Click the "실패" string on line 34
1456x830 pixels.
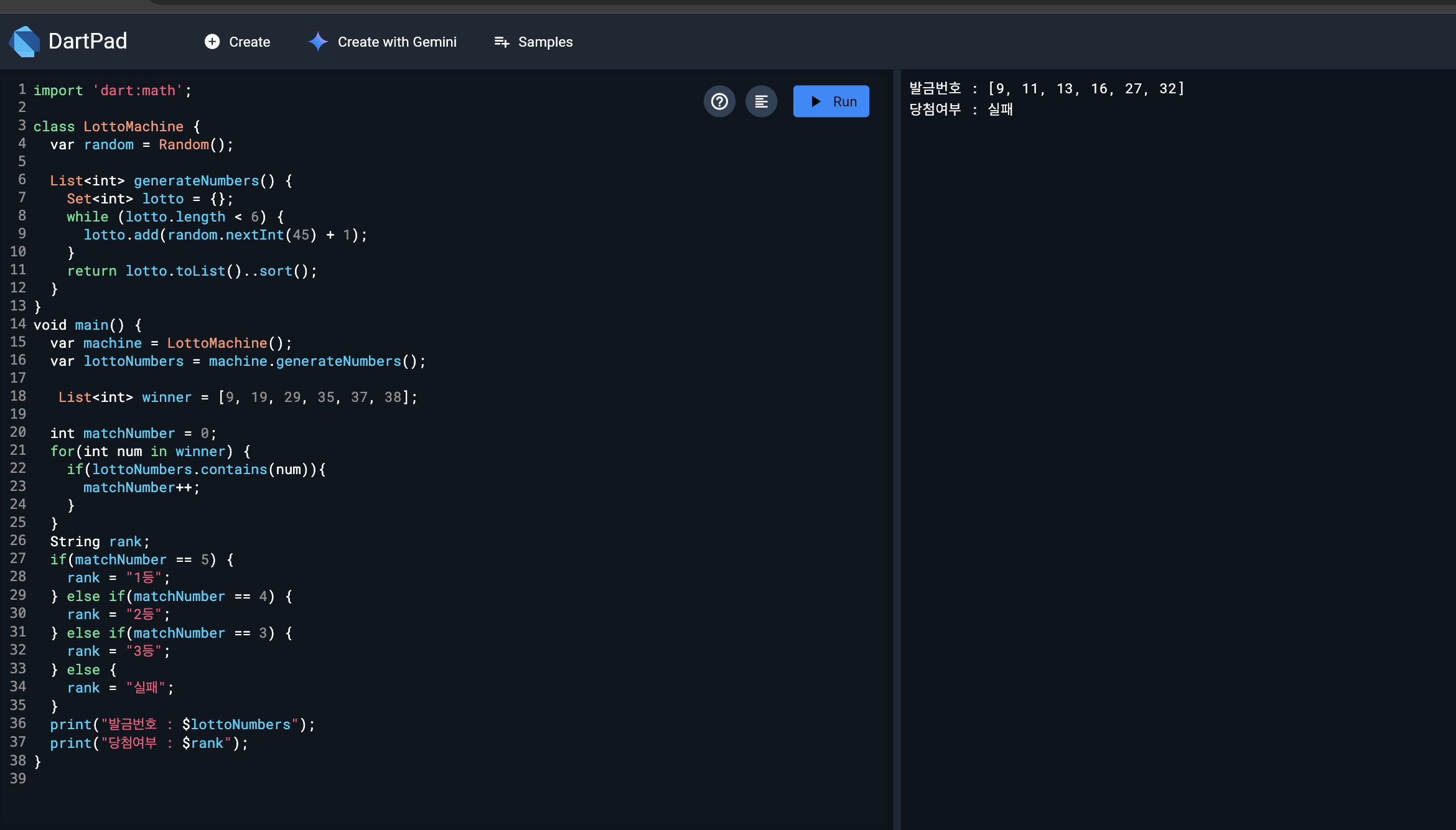(146, 688)
